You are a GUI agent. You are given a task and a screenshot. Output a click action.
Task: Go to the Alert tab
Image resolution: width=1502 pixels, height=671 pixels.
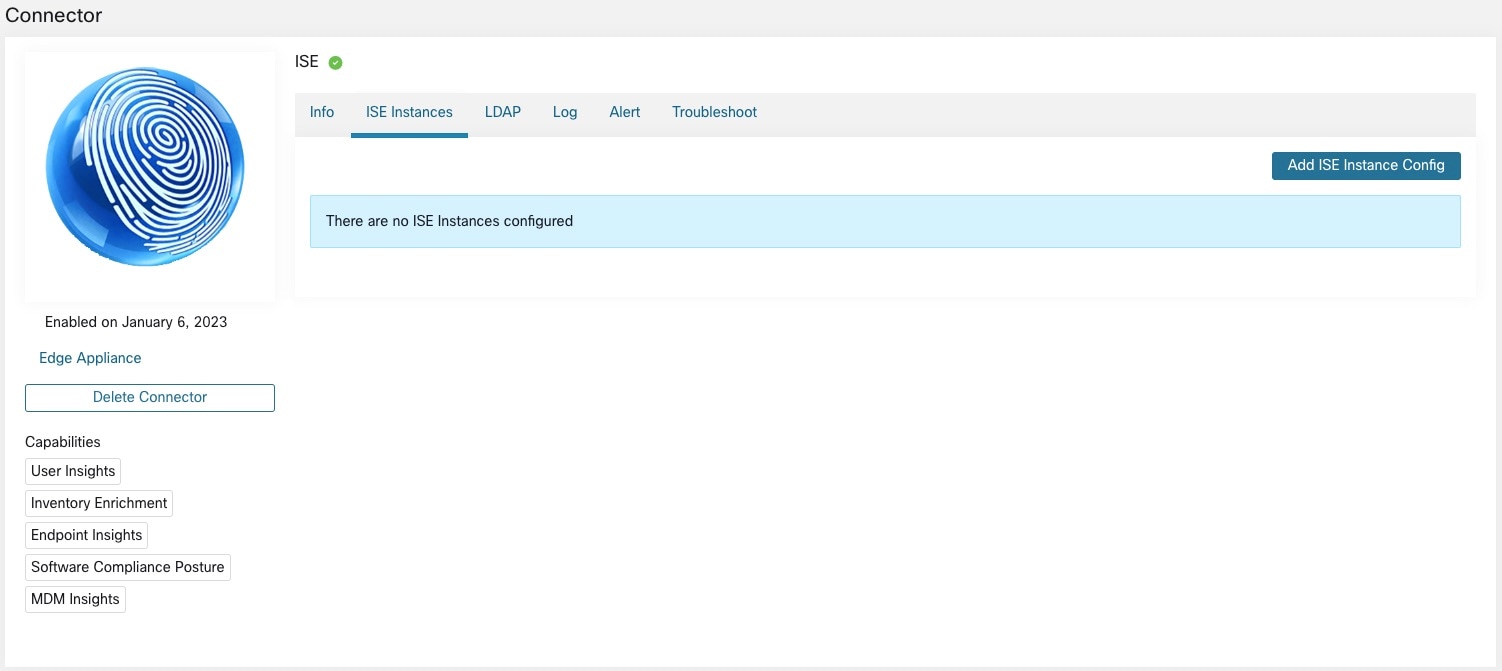[625, 112]
